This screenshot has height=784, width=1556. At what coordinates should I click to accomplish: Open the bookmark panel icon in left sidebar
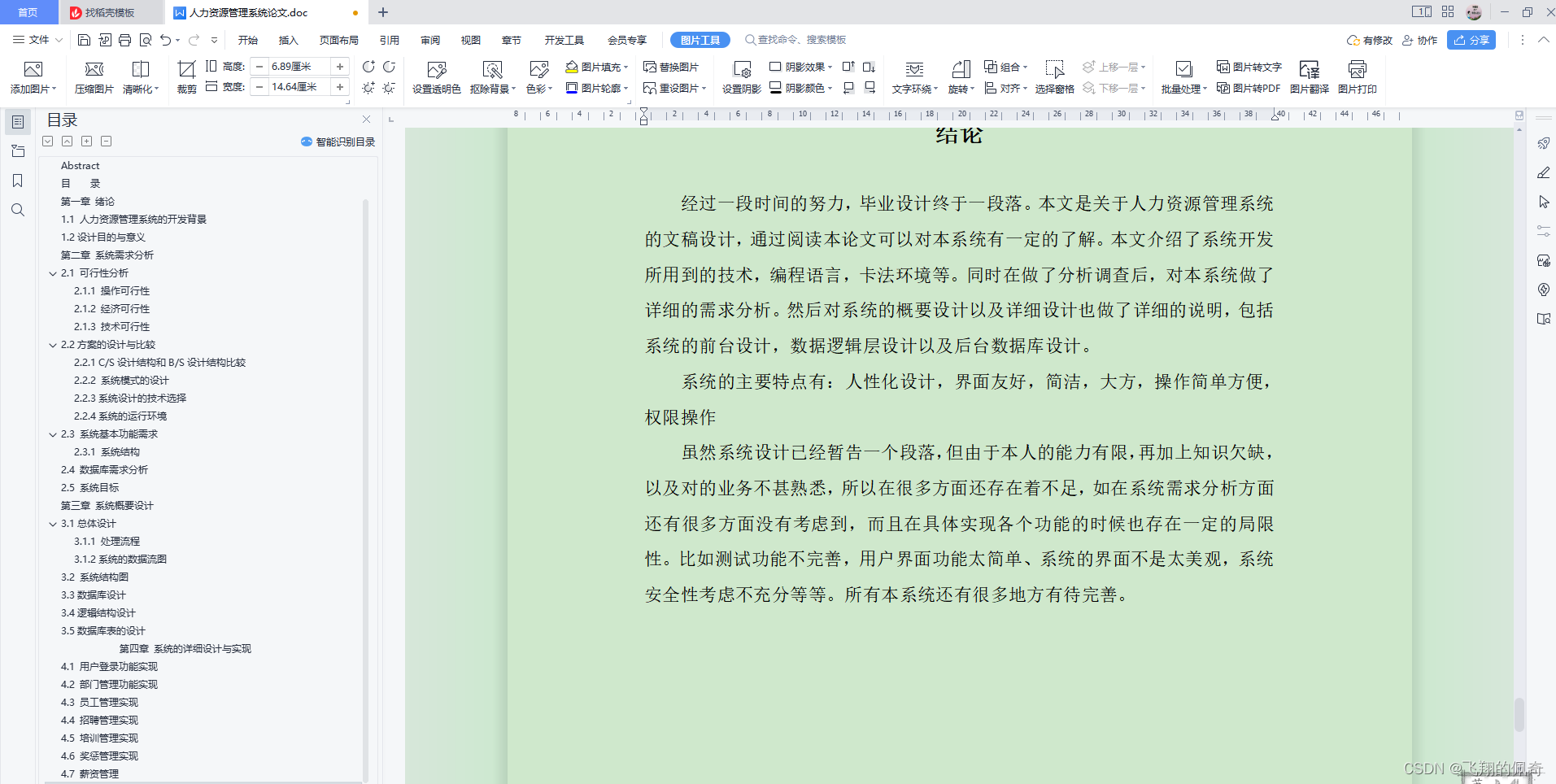click(x=18, y=181)
